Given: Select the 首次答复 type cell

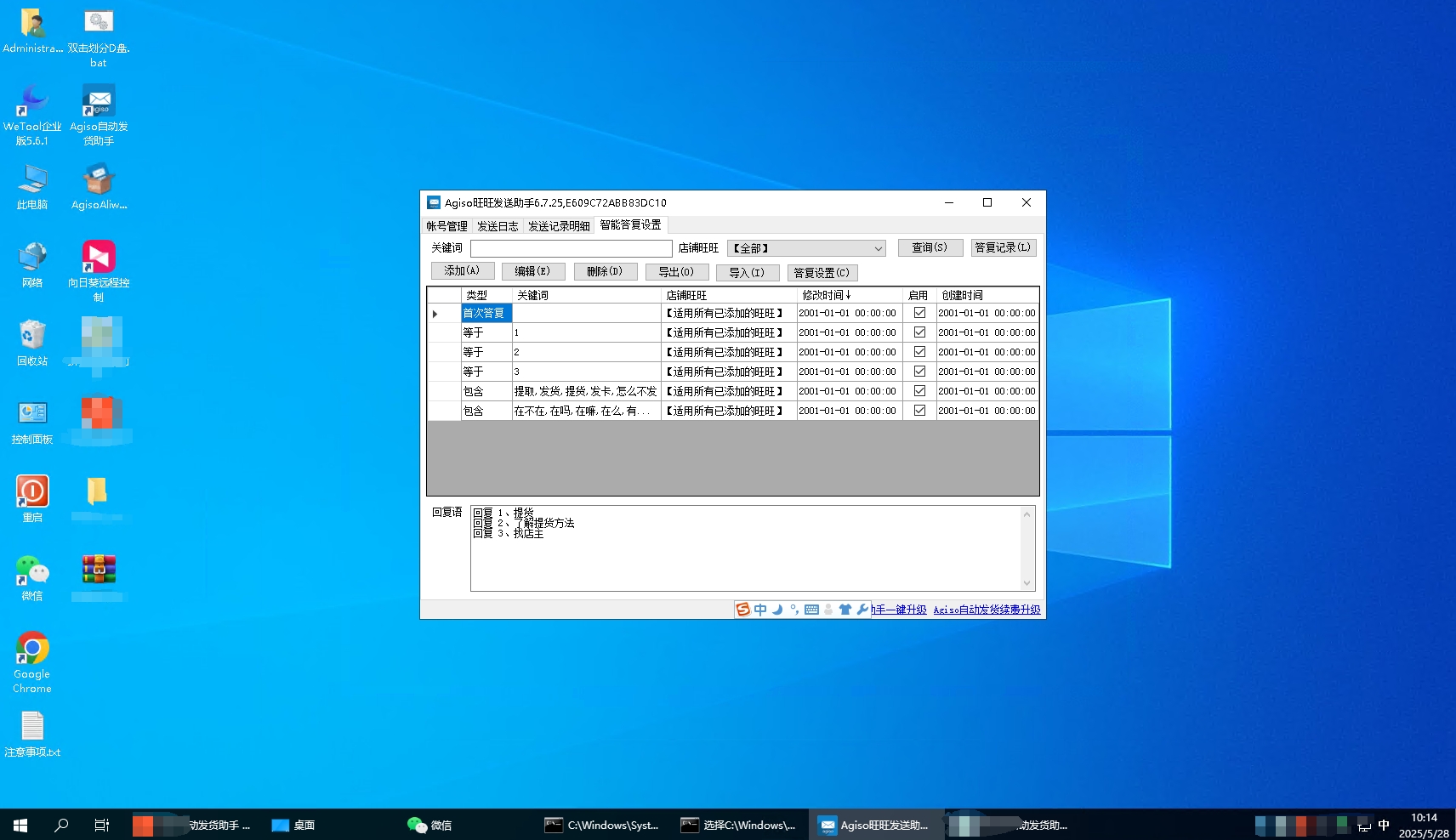Looking at the screenshot, I should 486,313.
